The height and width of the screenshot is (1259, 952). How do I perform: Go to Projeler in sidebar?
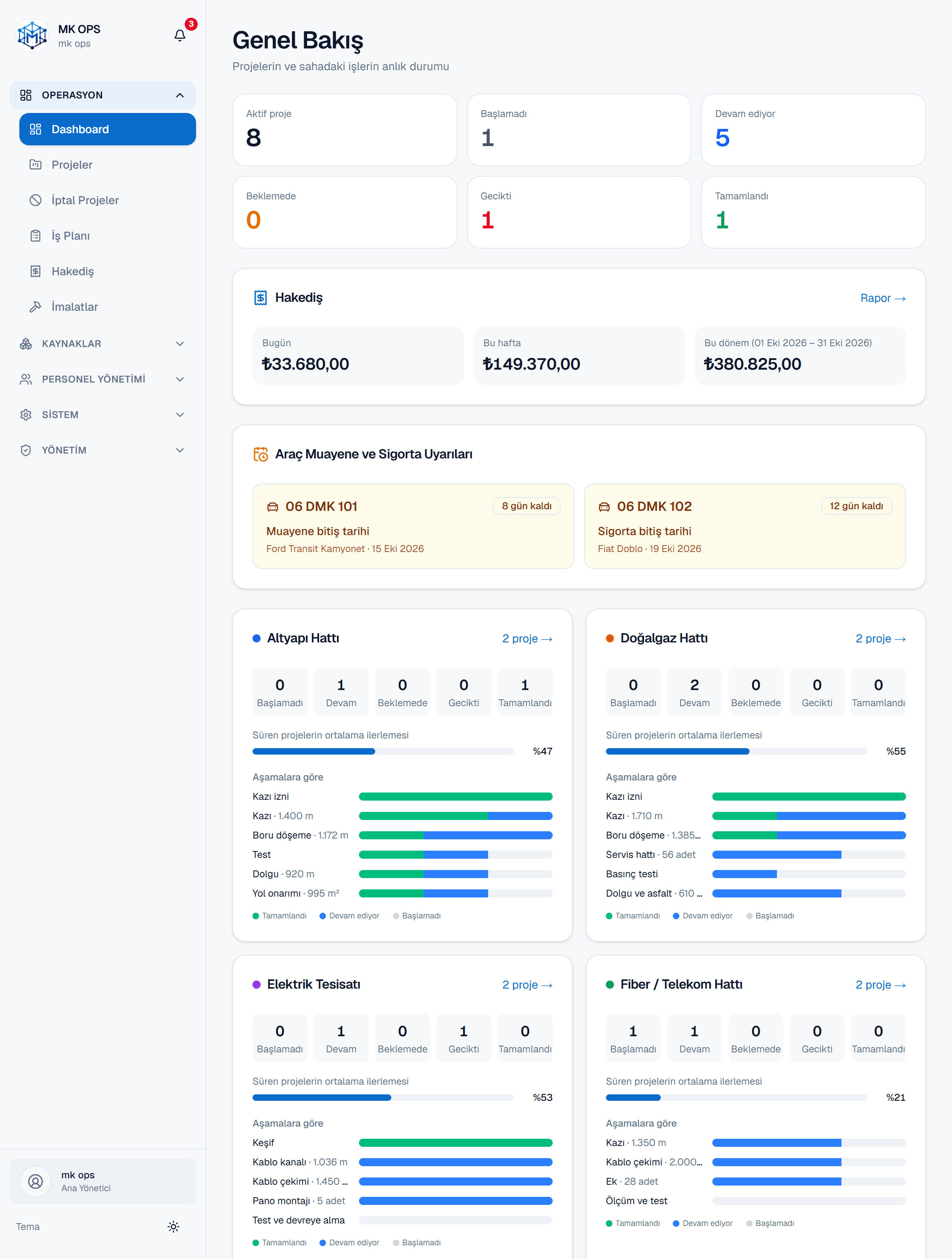(x=108, y=165)
